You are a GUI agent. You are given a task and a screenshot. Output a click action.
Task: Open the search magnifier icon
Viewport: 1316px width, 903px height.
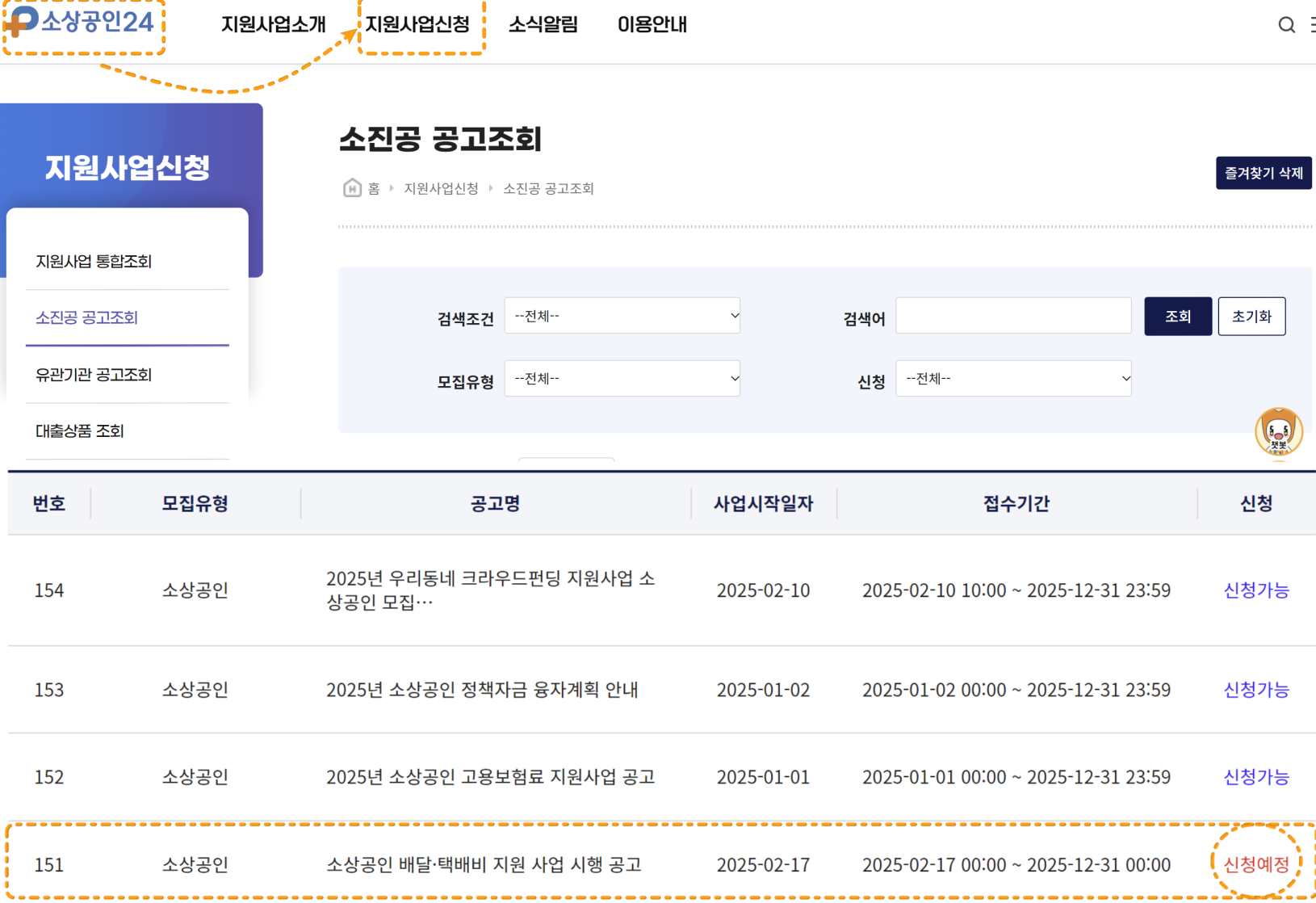coord(1285,24)
